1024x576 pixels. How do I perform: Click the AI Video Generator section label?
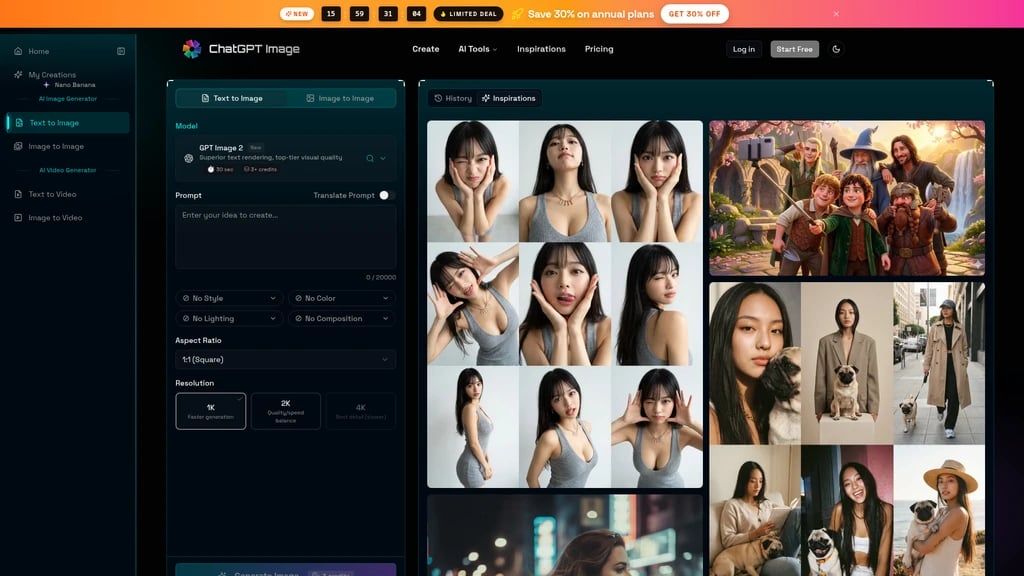(67, 170)
